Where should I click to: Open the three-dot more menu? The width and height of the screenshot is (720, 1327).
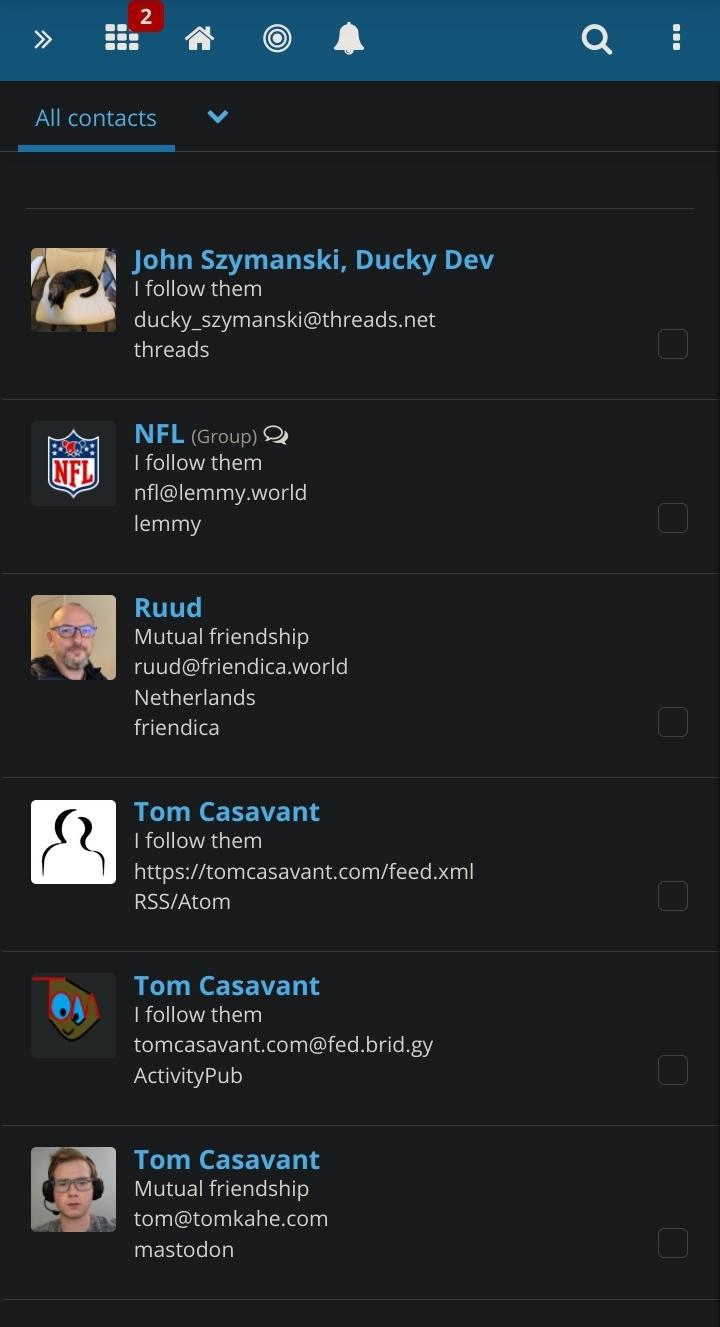(x=677, y=39)
